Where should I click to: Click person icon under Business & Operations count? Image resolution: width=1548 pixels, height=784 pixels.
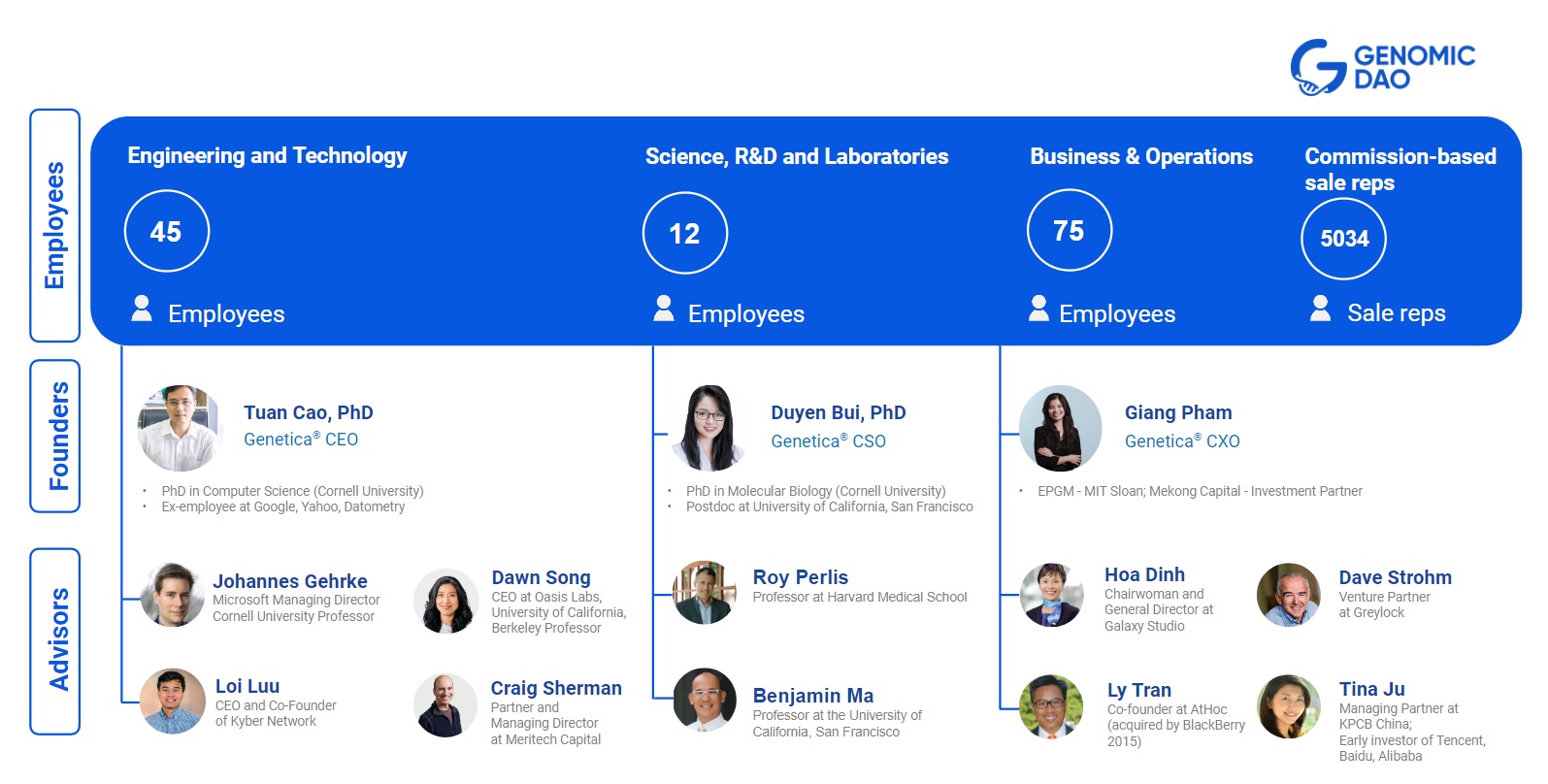1038,309
